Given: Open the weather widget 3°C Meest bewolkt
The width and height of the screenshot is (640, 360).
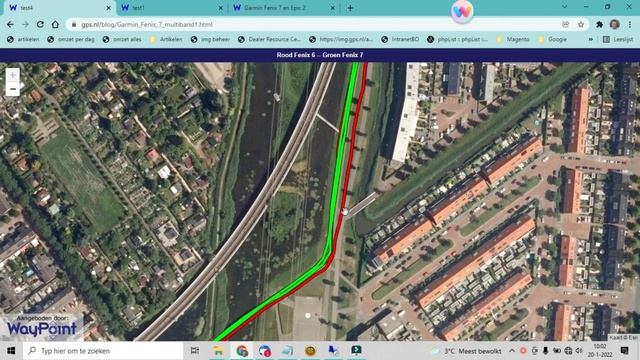Looking at the screenshot, I should pyautogui.click(x=467, y=351).
